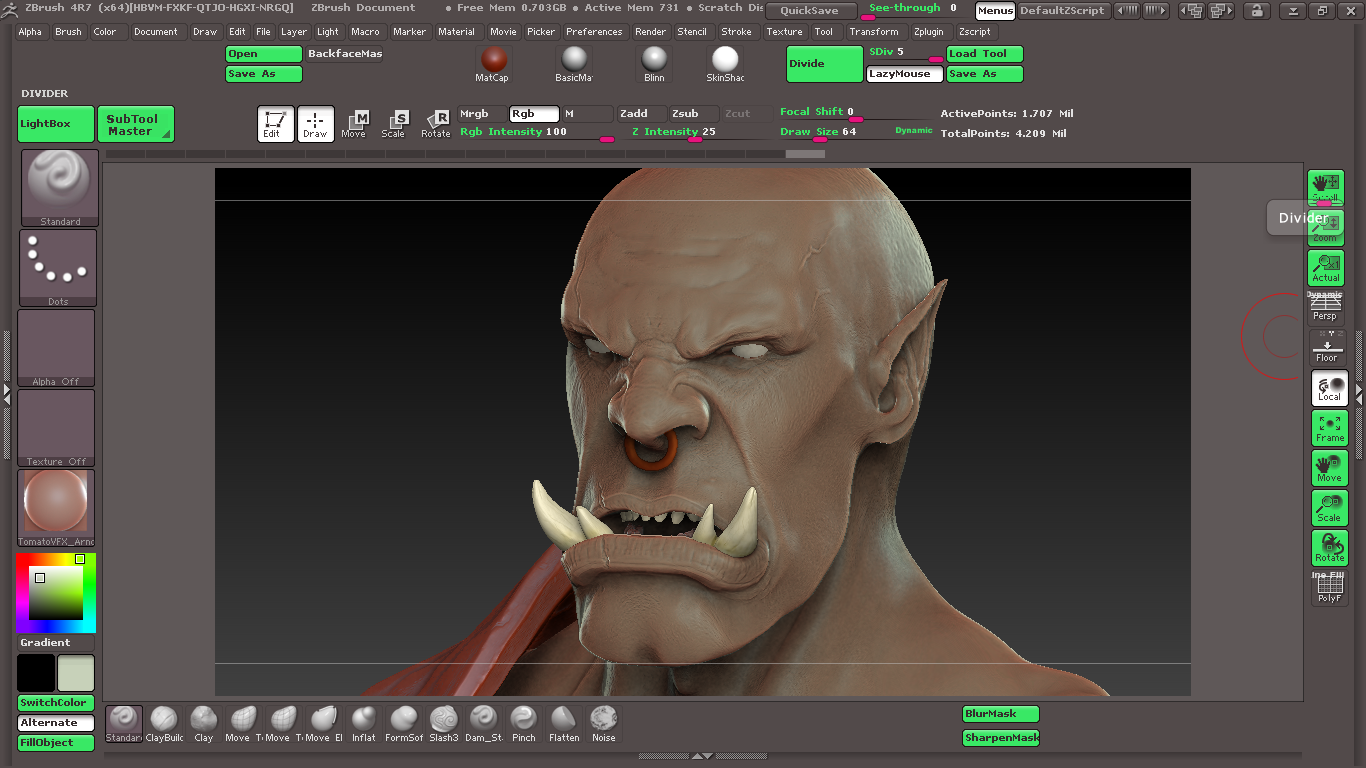Choose the Clay brush

tap(204, 724)
